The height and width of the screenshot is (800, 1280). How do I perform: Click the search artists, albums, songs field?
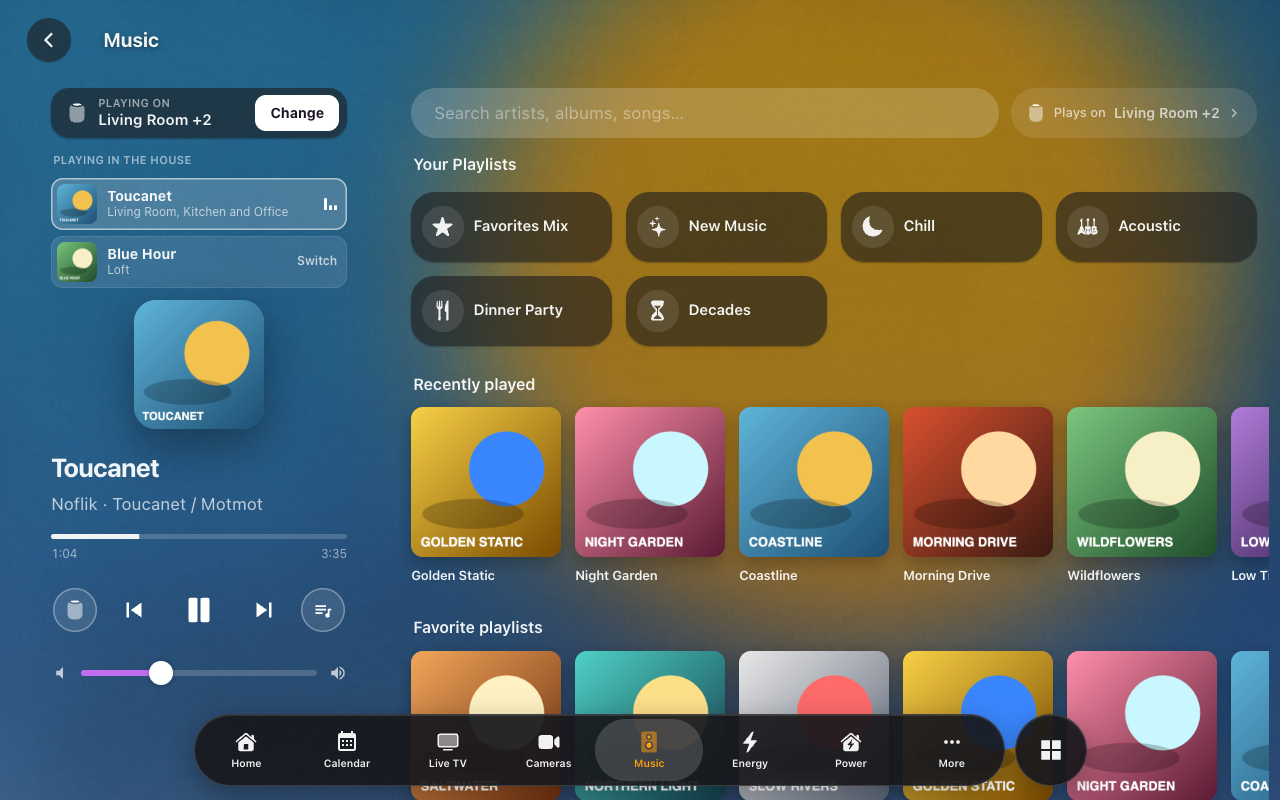tap(705, 113)
